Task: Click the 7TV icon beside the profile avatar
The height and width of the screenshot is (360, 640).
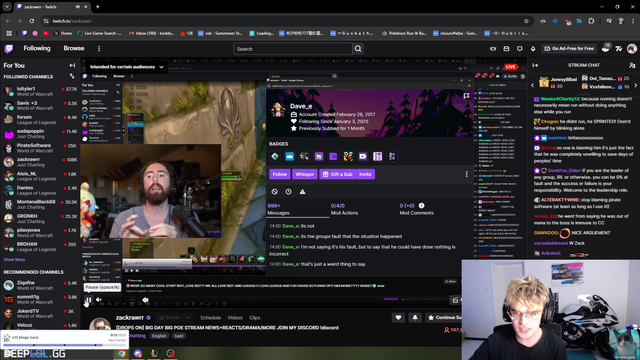Action: (619, 49)
